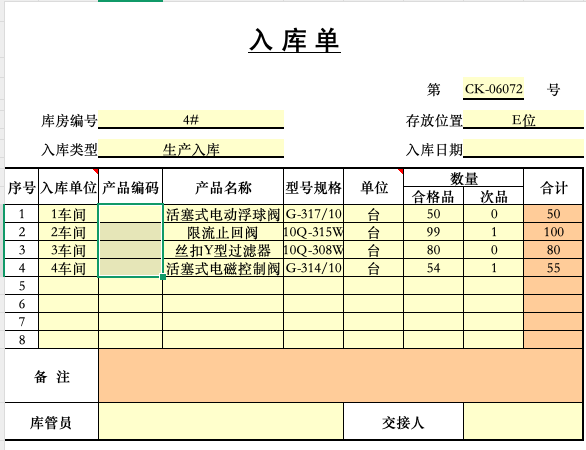
Task: Click the orange 备注 remarks area
Action: [x=341, y=376]
